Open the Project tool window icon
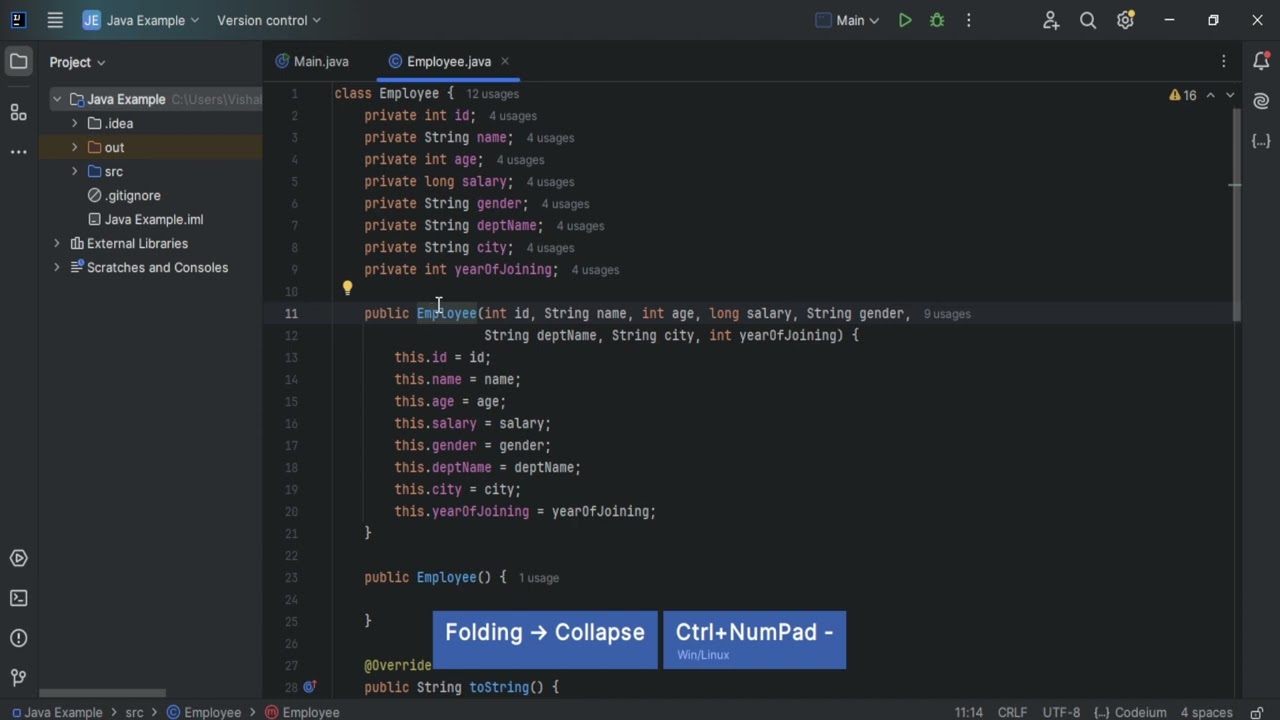 coord(18,62)
